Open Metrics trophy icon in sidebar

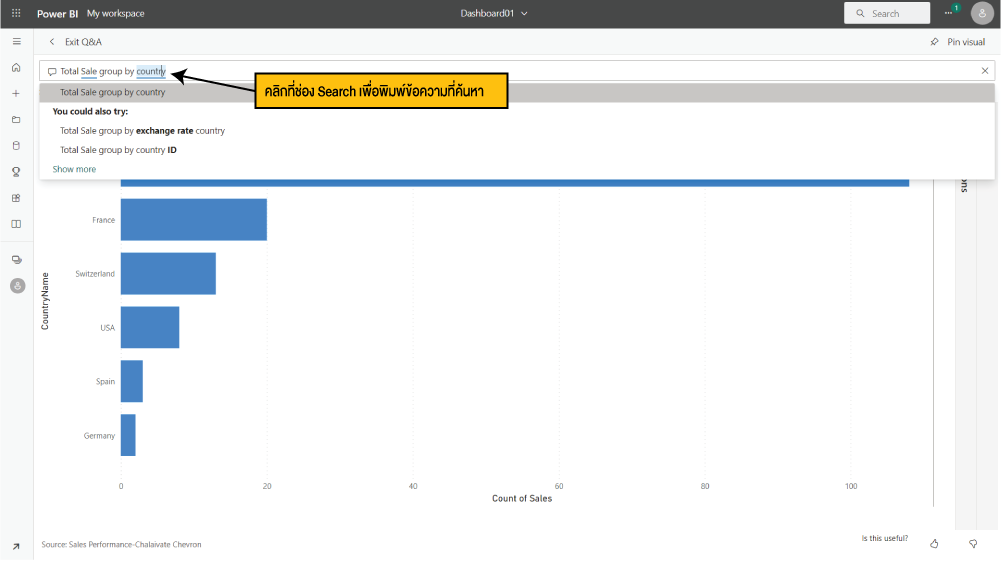16,171
